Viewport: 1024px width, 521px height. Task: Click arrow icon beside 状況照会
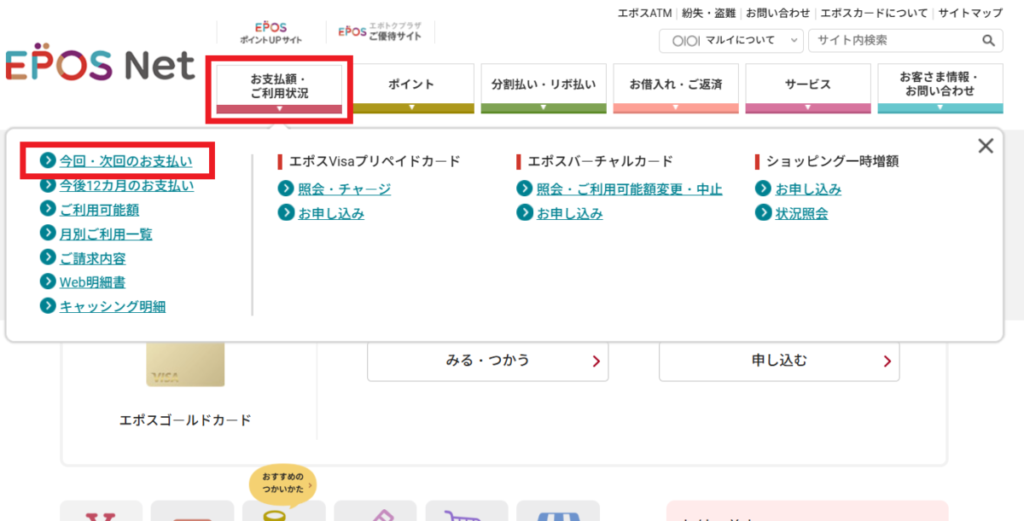point(763,213)
